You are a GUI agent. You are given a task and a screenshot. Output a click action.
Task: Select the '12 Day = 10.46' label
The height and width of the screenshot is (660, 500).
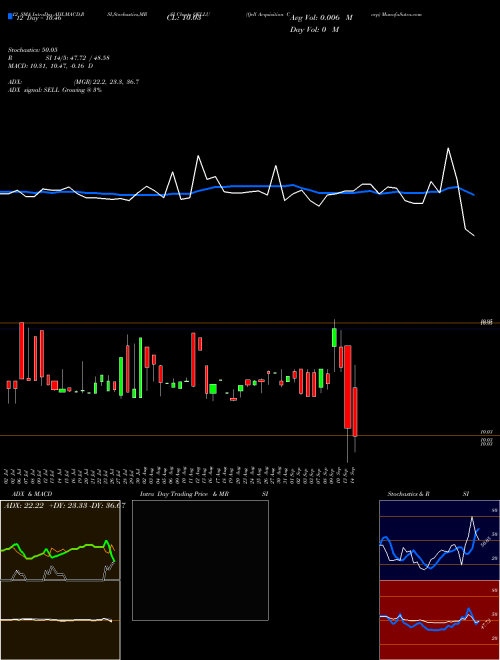coord(37,18)
